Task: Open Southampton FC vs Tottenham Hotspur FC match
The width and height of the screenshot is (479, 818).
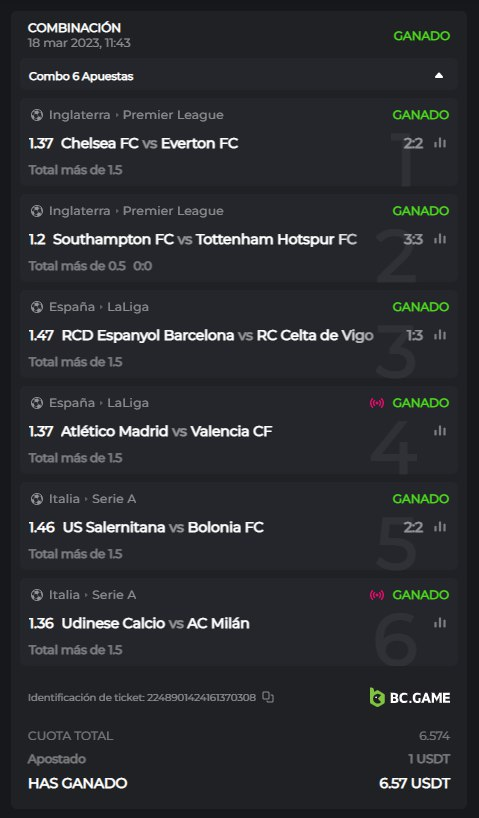Action: pos(205,239)
